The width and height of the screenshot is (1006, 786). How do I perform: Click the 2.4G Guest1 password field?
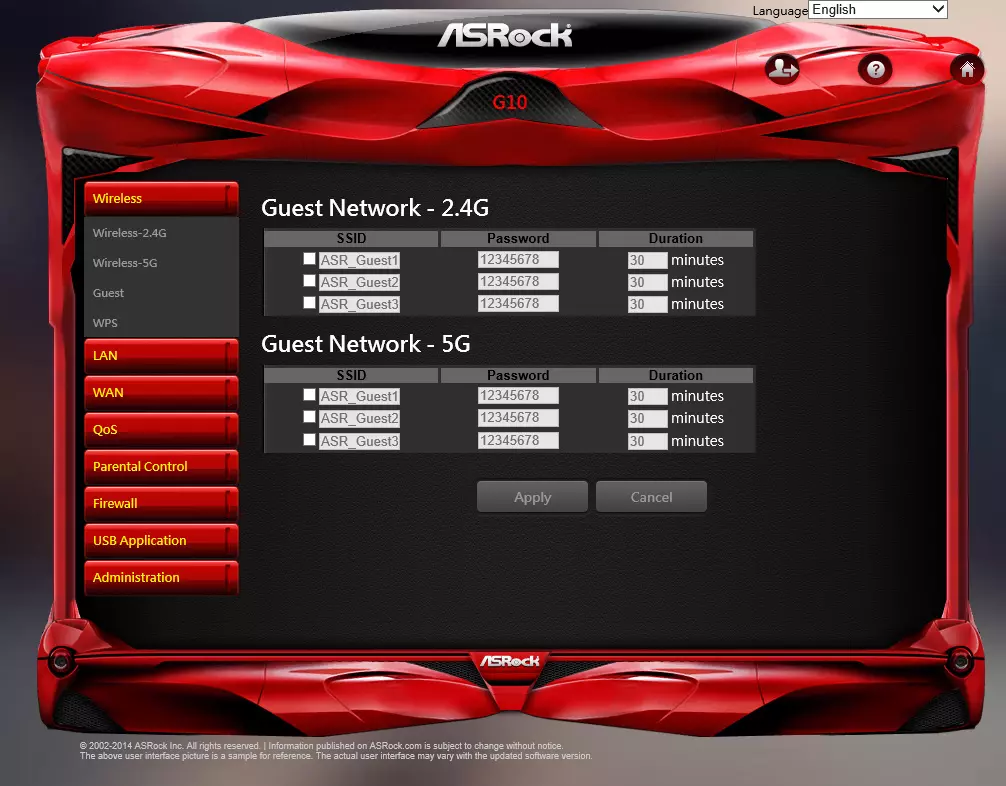pos(518,259)
